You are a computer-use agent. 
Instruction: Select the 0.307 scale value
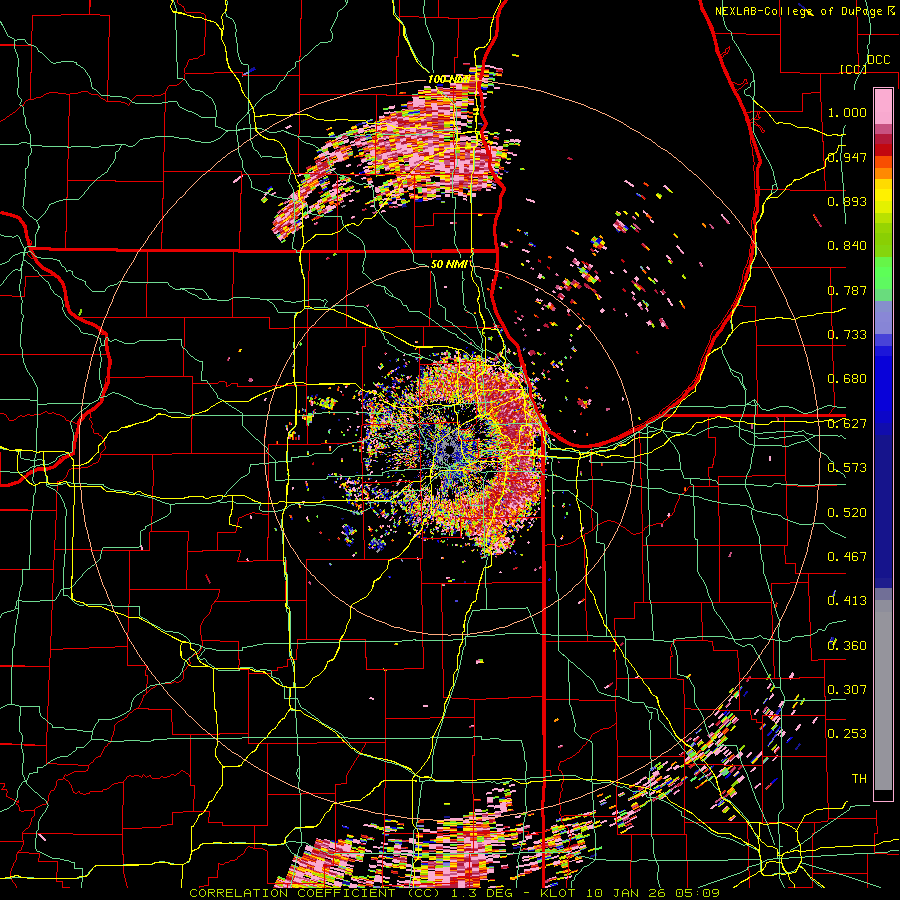click(x=847, y=690)
